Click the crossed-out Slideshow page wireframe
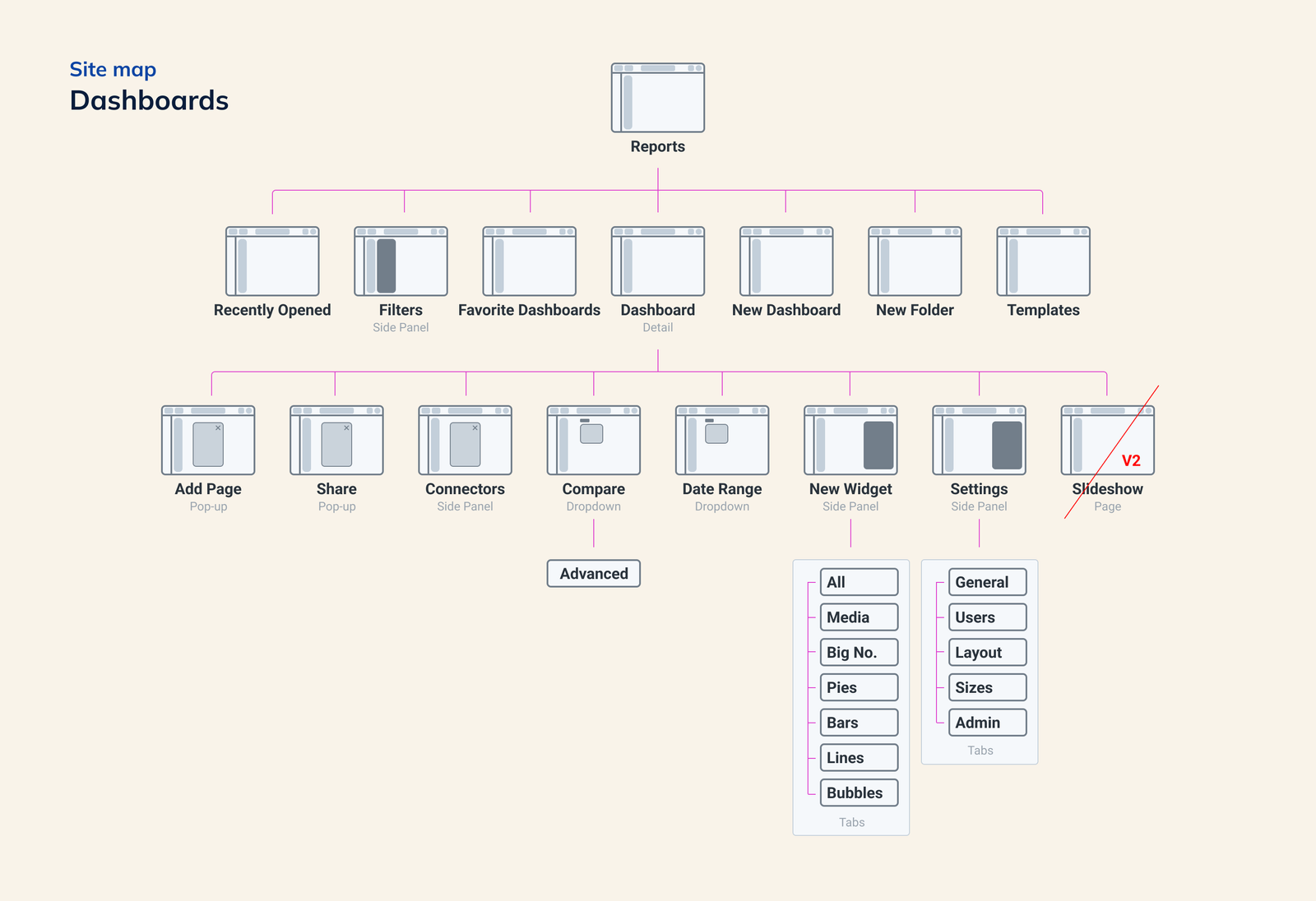The image size is (1316, 901). tap(1107, 441)
